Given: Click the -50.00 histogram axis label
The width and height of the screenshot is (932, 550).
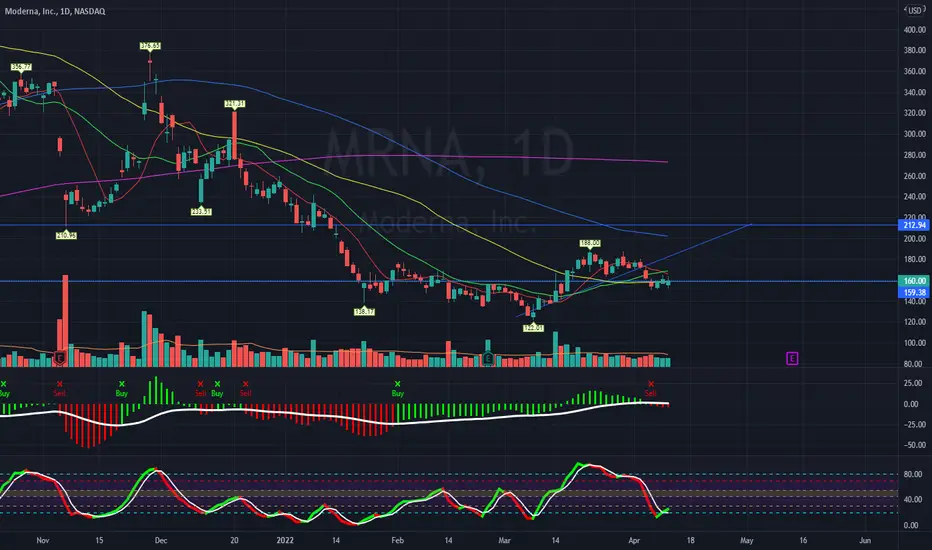Looking at the screenshot, I should pyautogui.click(x=914, y=445).
